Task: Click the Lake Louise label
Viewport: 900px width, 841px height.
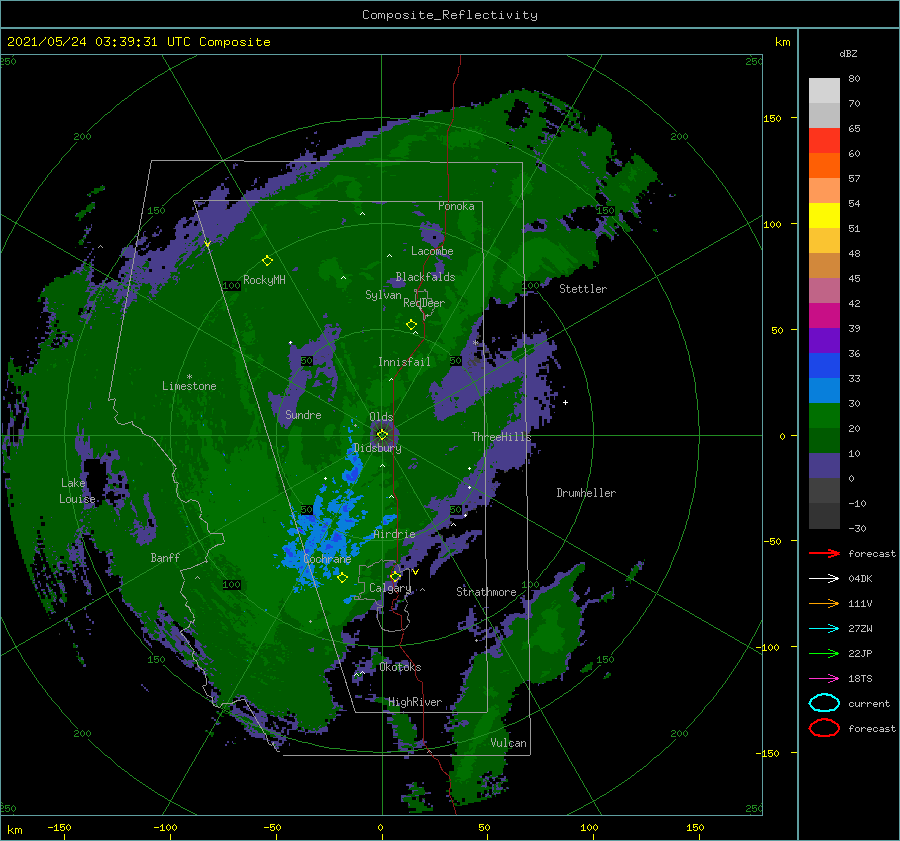Action: click(77, 491)
